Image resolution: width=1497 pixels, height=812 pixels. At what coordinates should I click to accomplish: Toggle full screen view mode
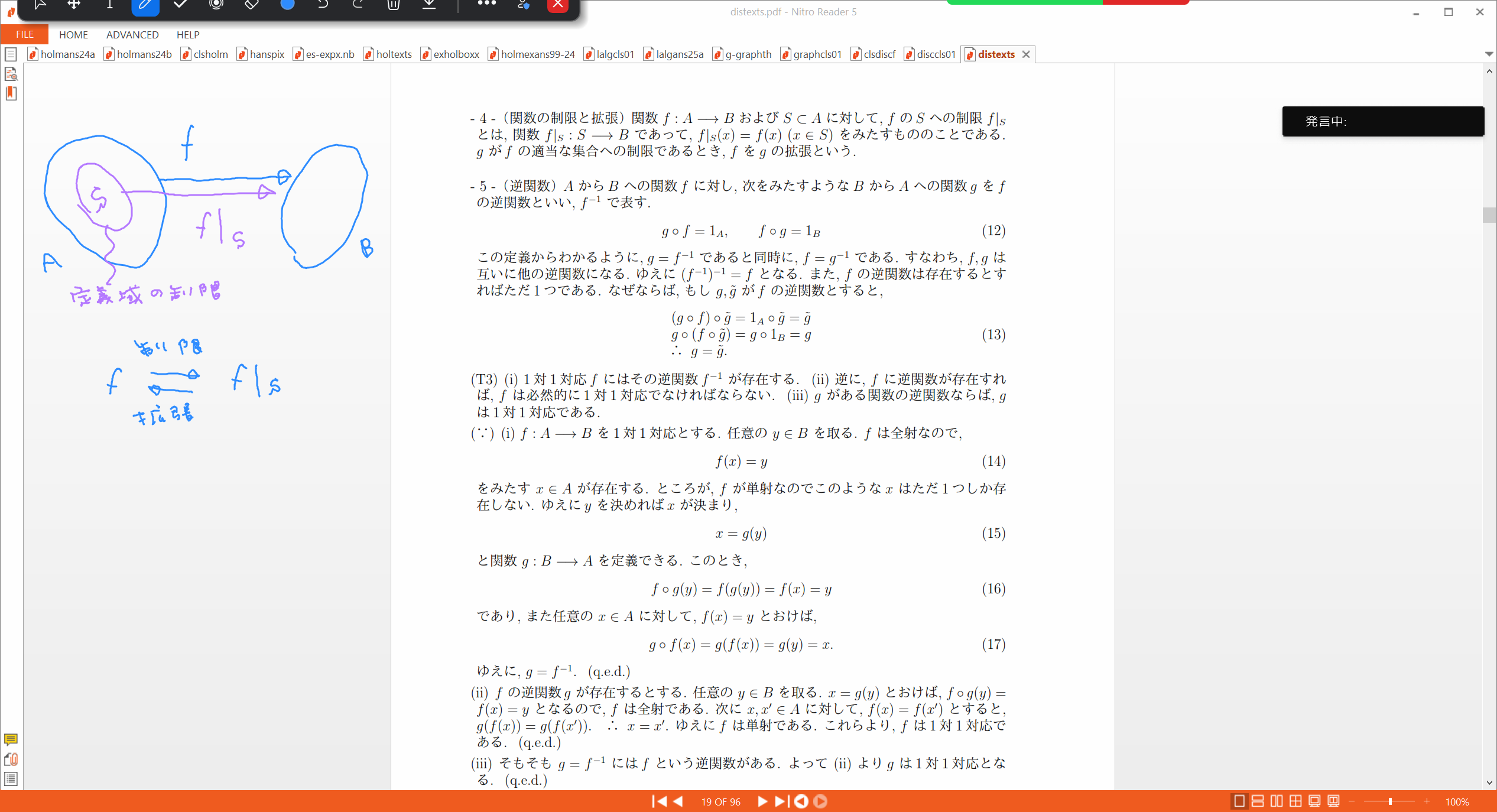[1314, 801]
